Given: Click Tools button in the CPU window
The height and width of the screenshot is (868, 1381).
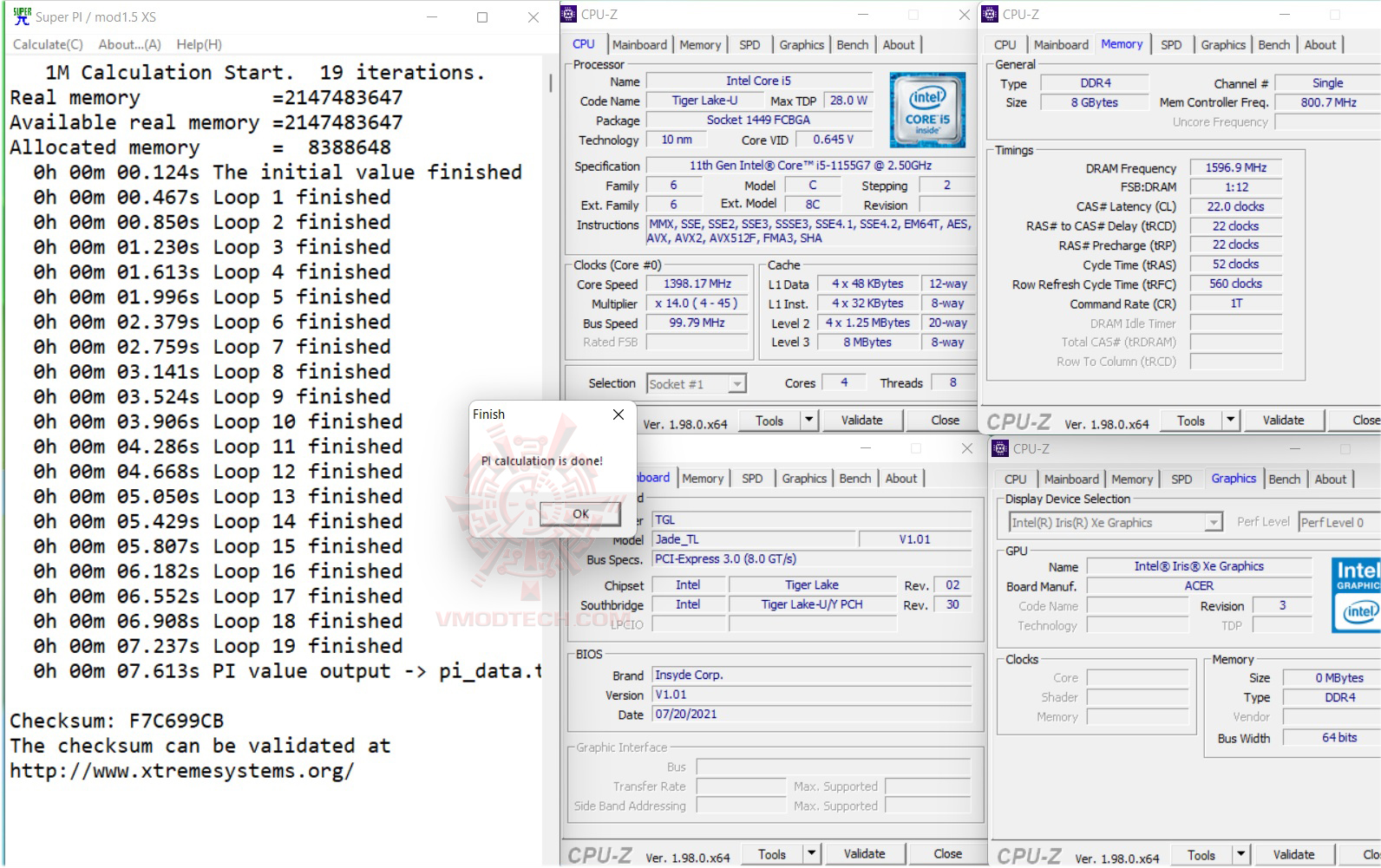Looking at the screenshot, I should point(769,421).
